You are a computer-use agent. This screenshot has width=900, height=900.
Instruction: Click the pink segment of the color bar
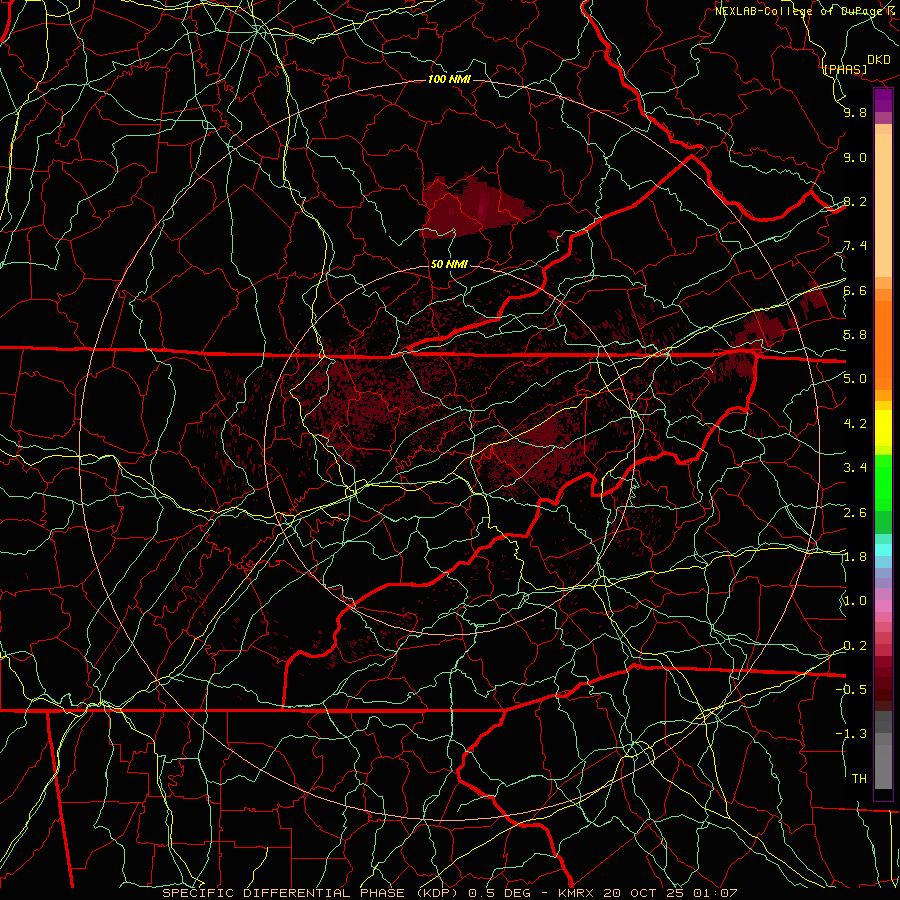(x=883, y=606)
